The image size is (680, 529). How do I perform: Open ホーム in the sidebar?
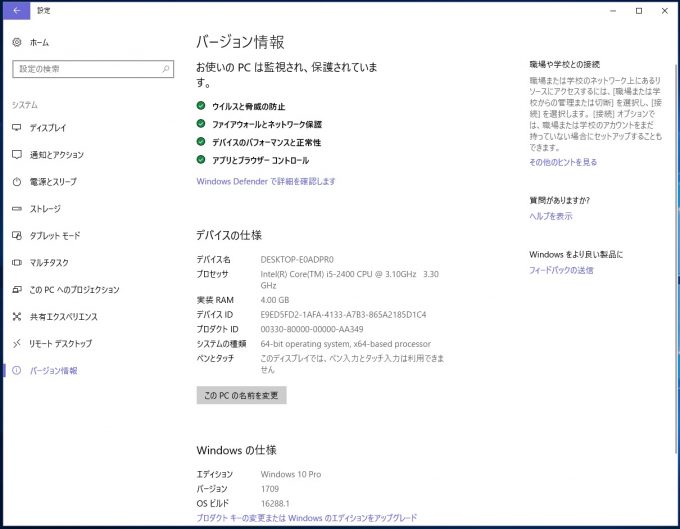(x=39, y=42)
